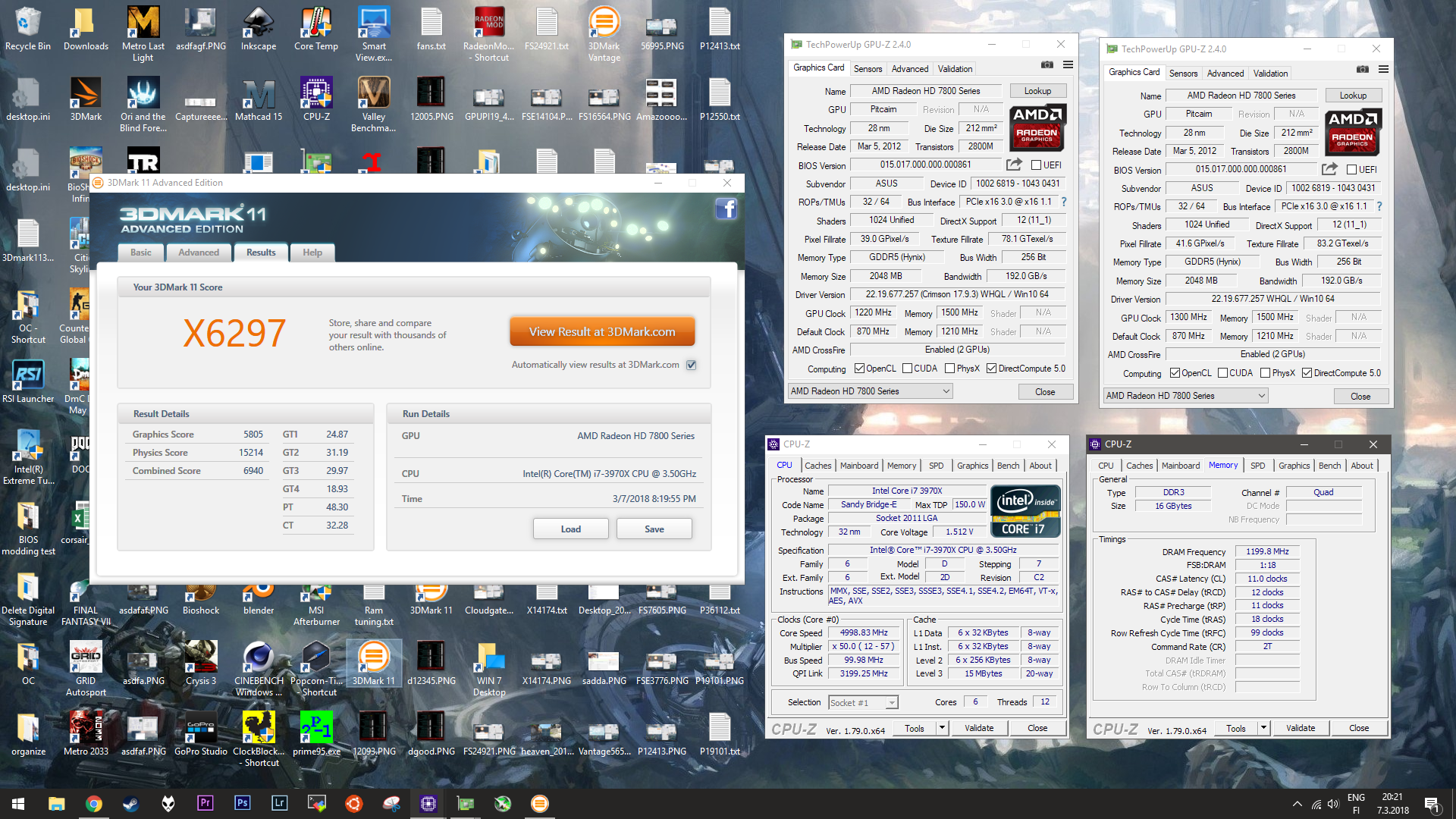The height and width of the screenshot is (819, 1456).
Task: Open Crysis 3 desktop shortcut
Action: tap(201, 664)
